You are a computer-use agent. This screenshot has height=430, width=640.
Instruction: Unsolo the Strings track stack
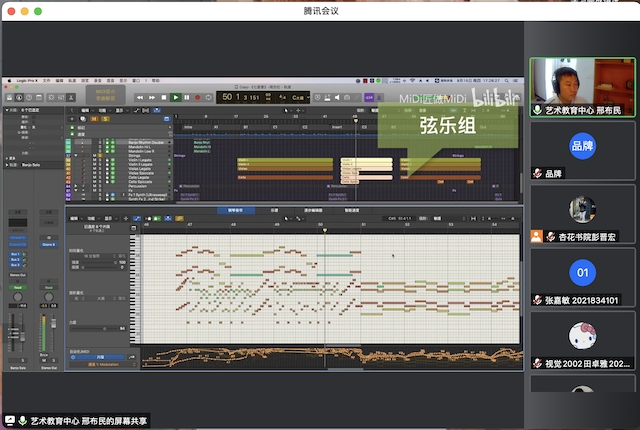100,155
